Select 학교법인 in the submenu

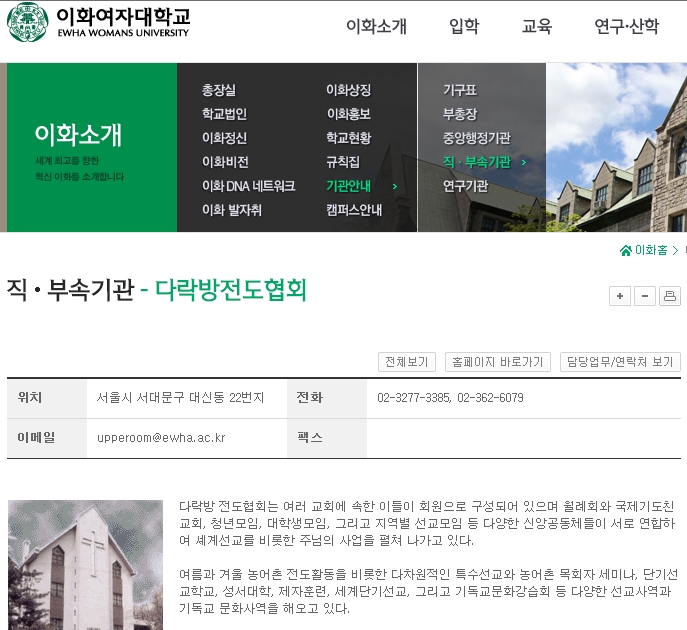[224, 114]
